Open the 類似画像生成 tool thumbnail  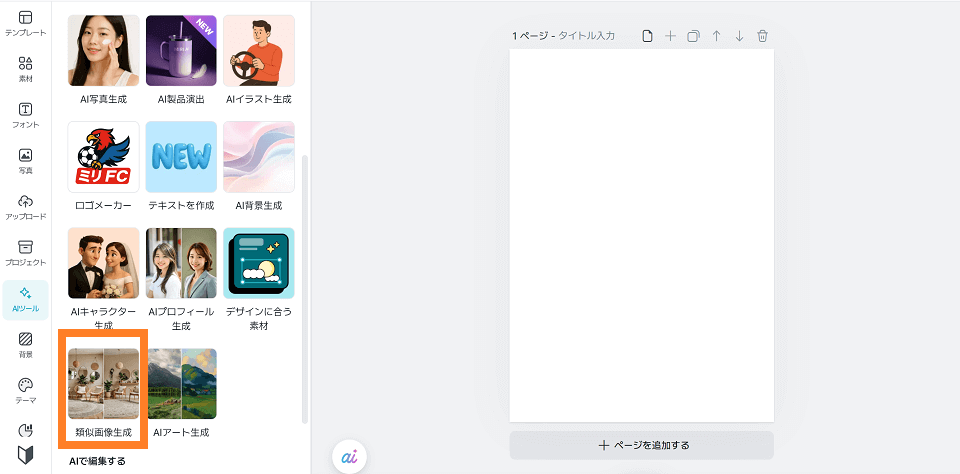103,384
